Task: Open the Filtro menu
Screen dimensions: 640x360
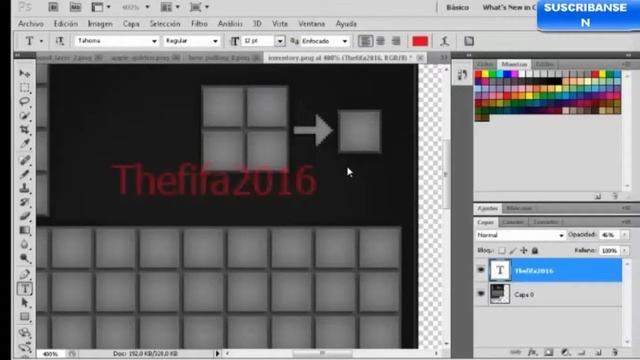Action: 199,24
